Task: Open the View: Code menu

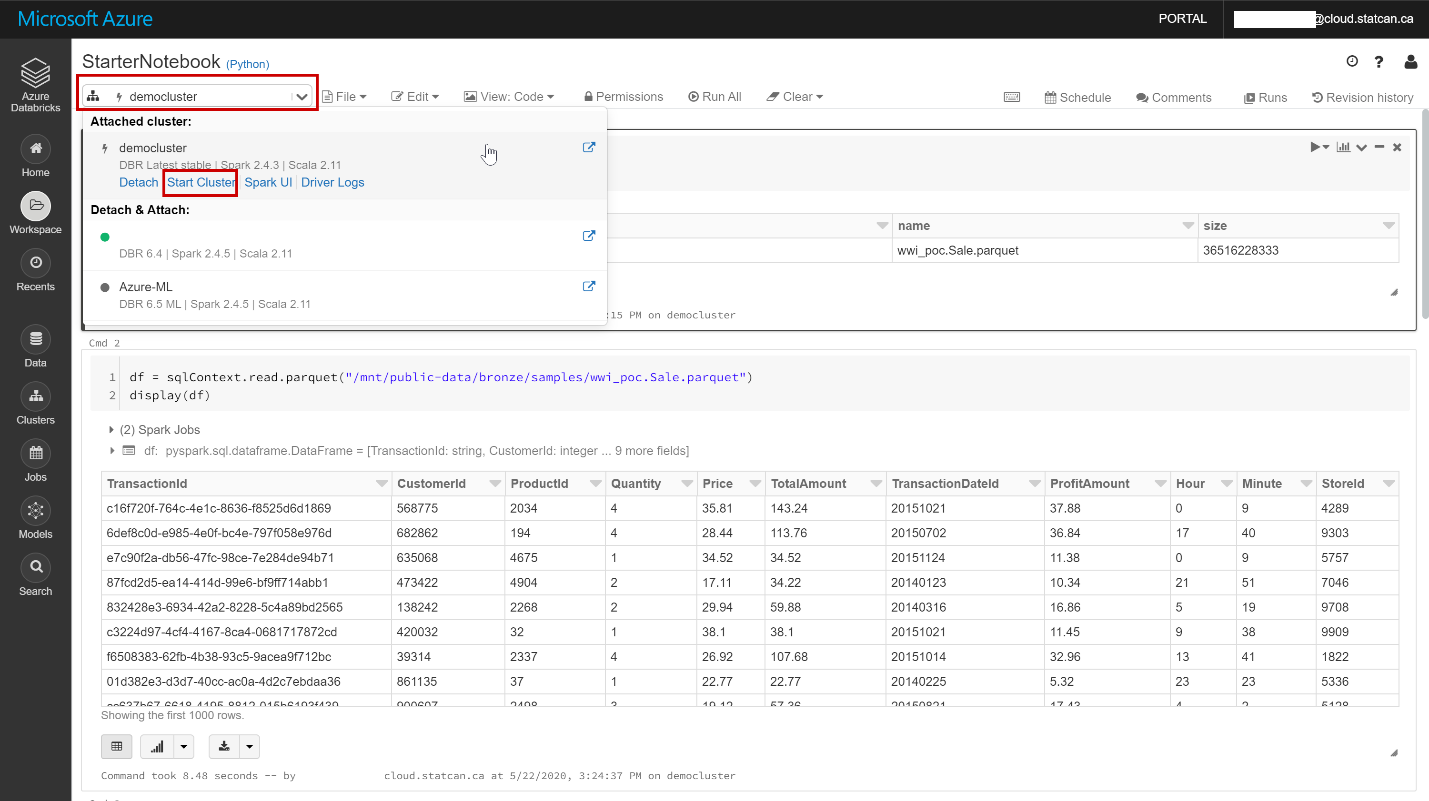Action: coord(509,97)
